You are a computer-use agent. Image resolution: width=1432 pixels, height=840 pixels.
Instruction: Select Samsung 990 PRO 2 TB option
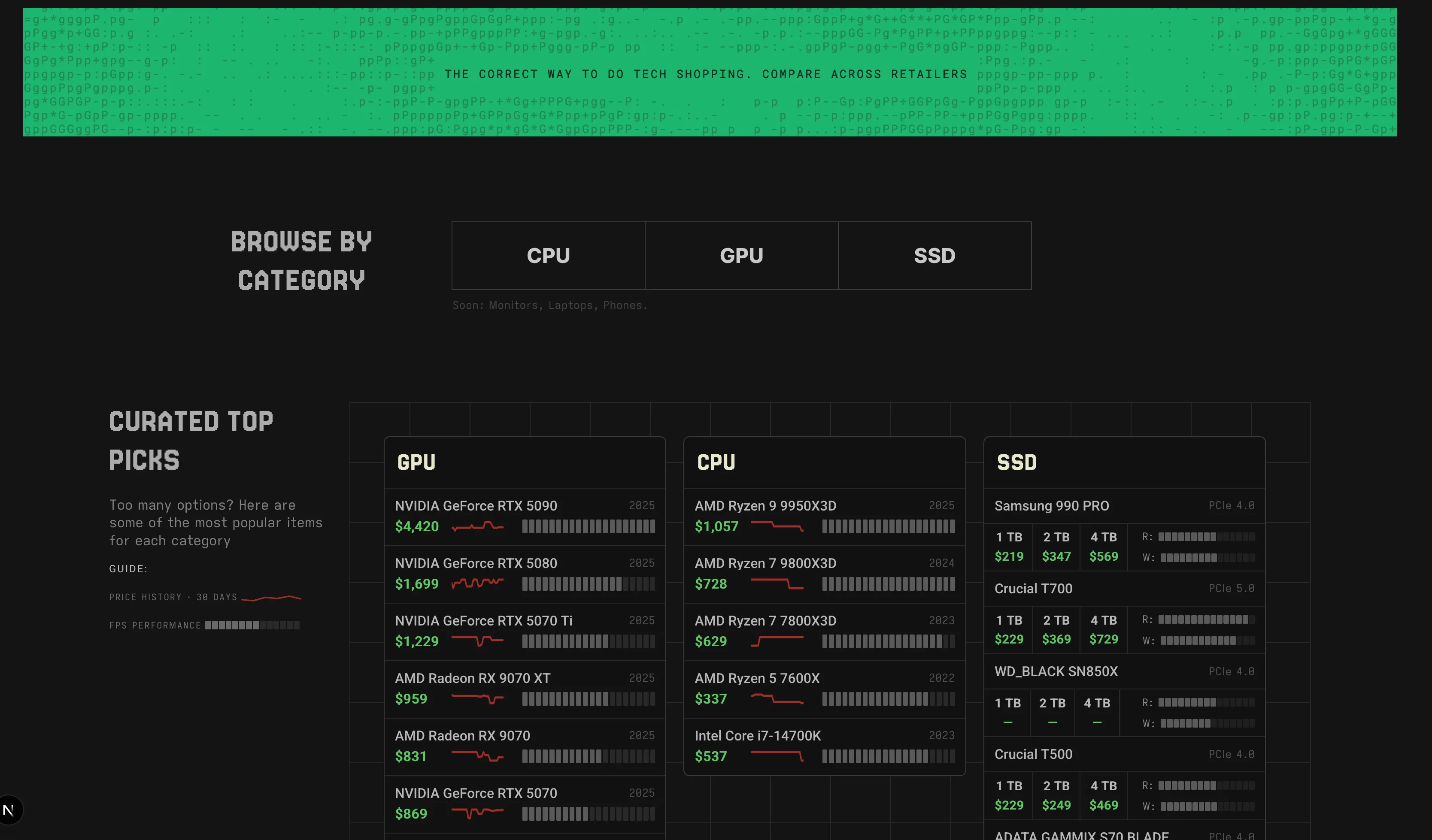tap(1056, 547)
